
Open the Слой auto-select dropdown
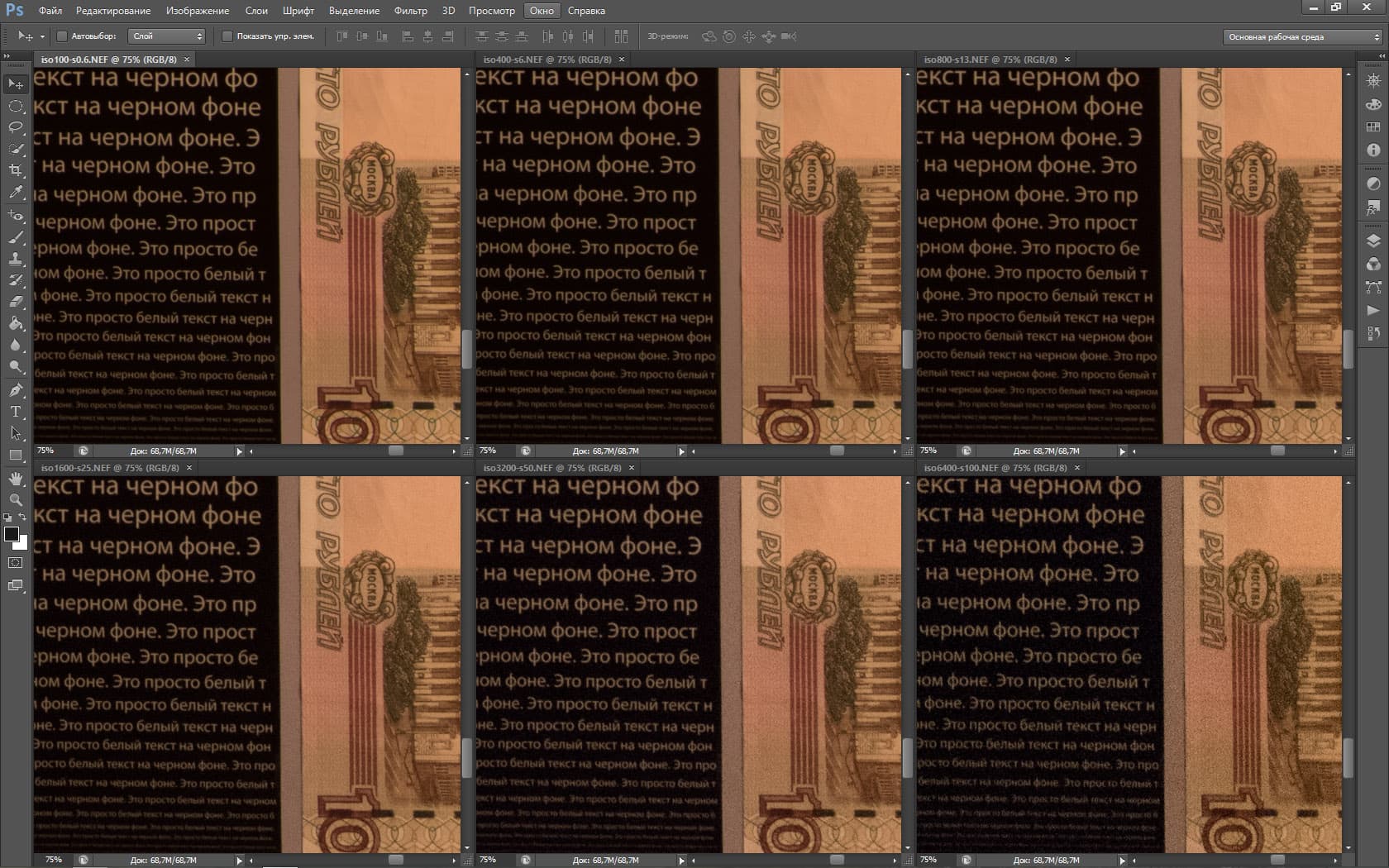coord(167,36)
